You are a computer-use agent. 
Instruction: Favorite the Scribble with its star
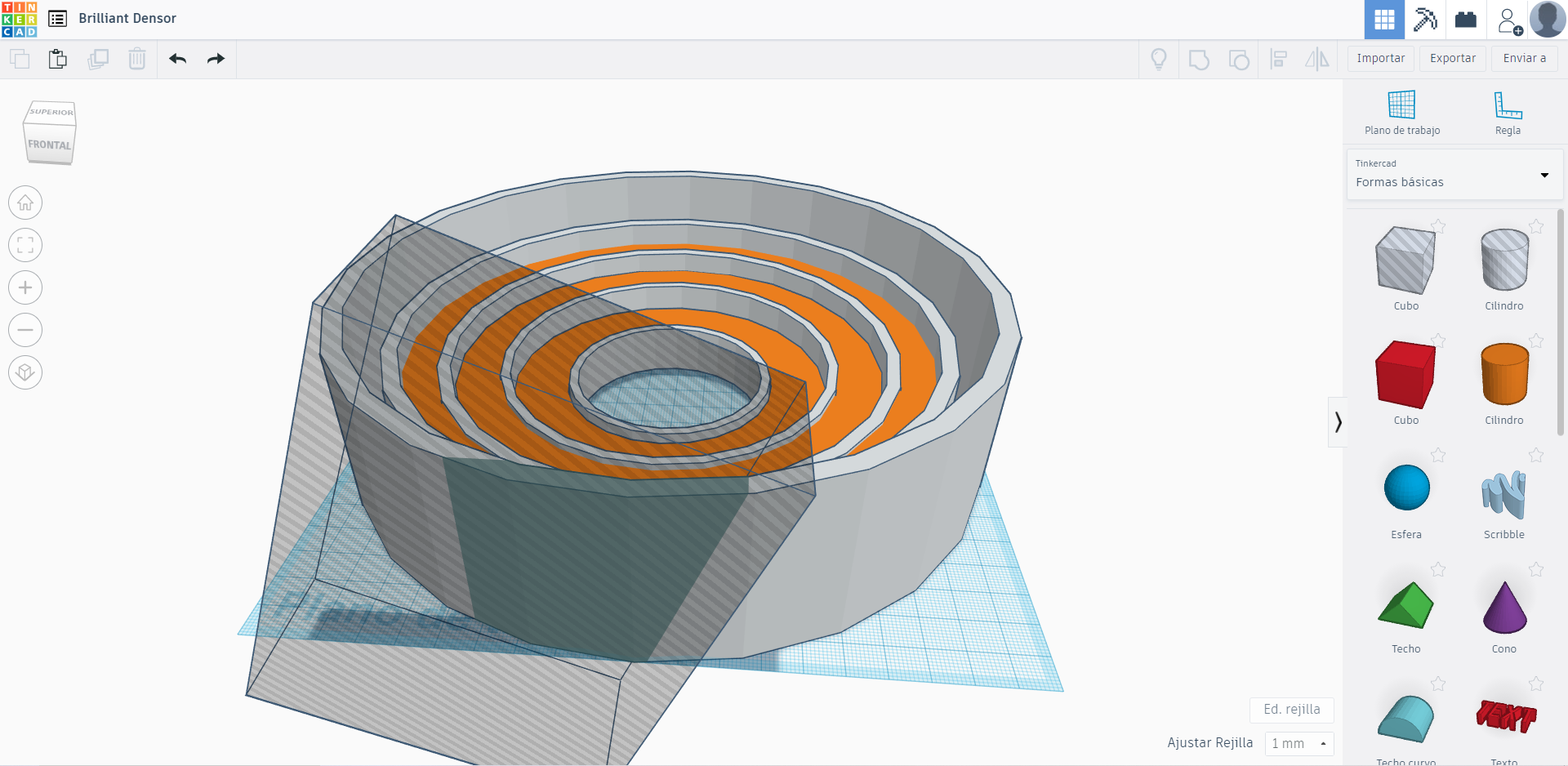click(1536, 455)
